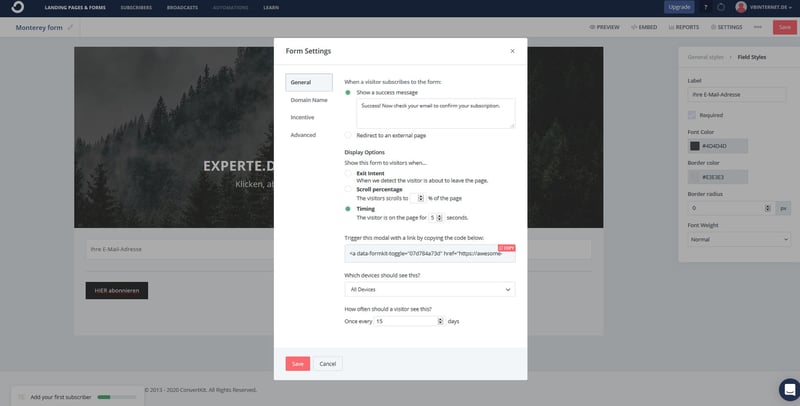
Task: Open the user avatar account menu
Action: tap(741, 7)
